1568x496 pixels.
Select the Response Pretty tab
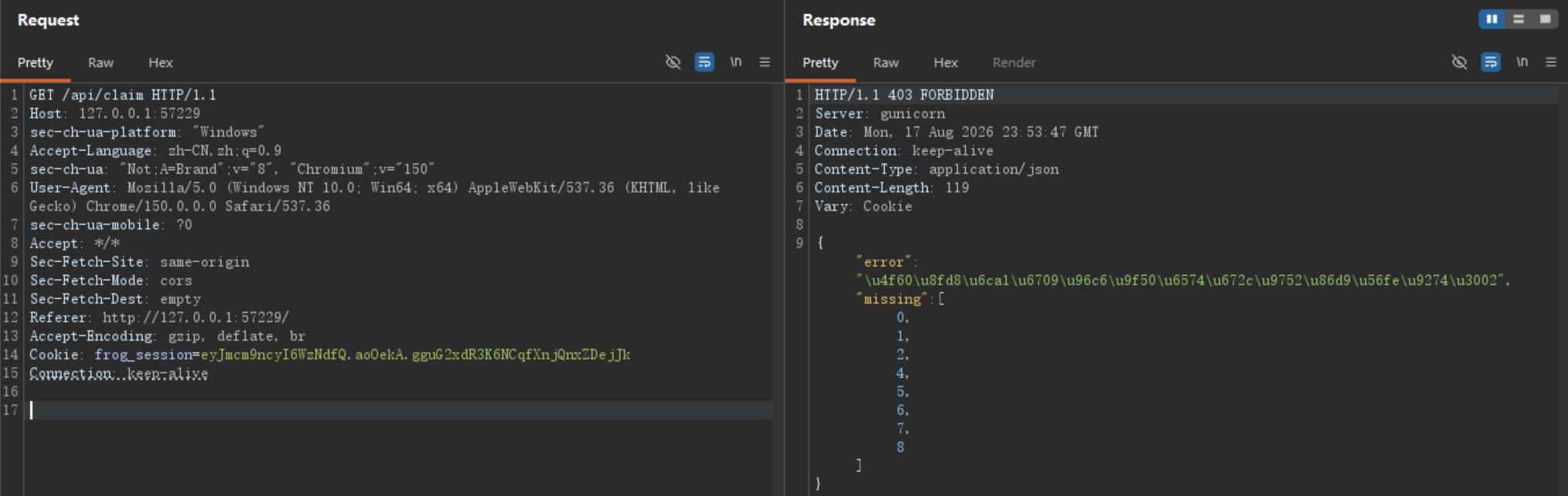820,63
